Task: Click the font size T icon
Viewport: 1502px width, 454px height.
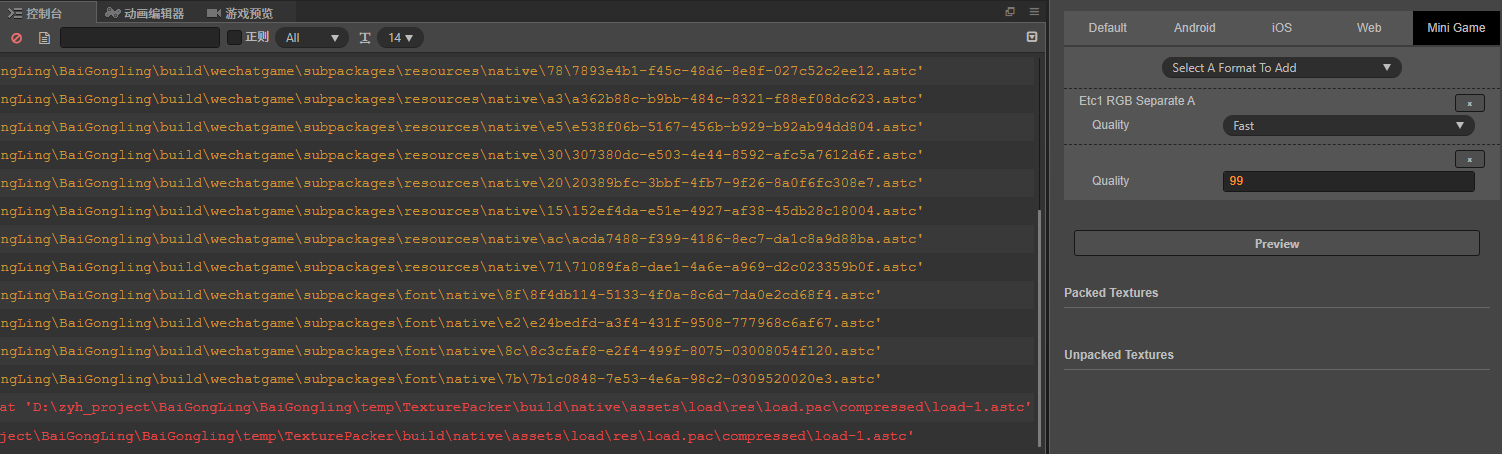Action: click(x=365, y=38)
